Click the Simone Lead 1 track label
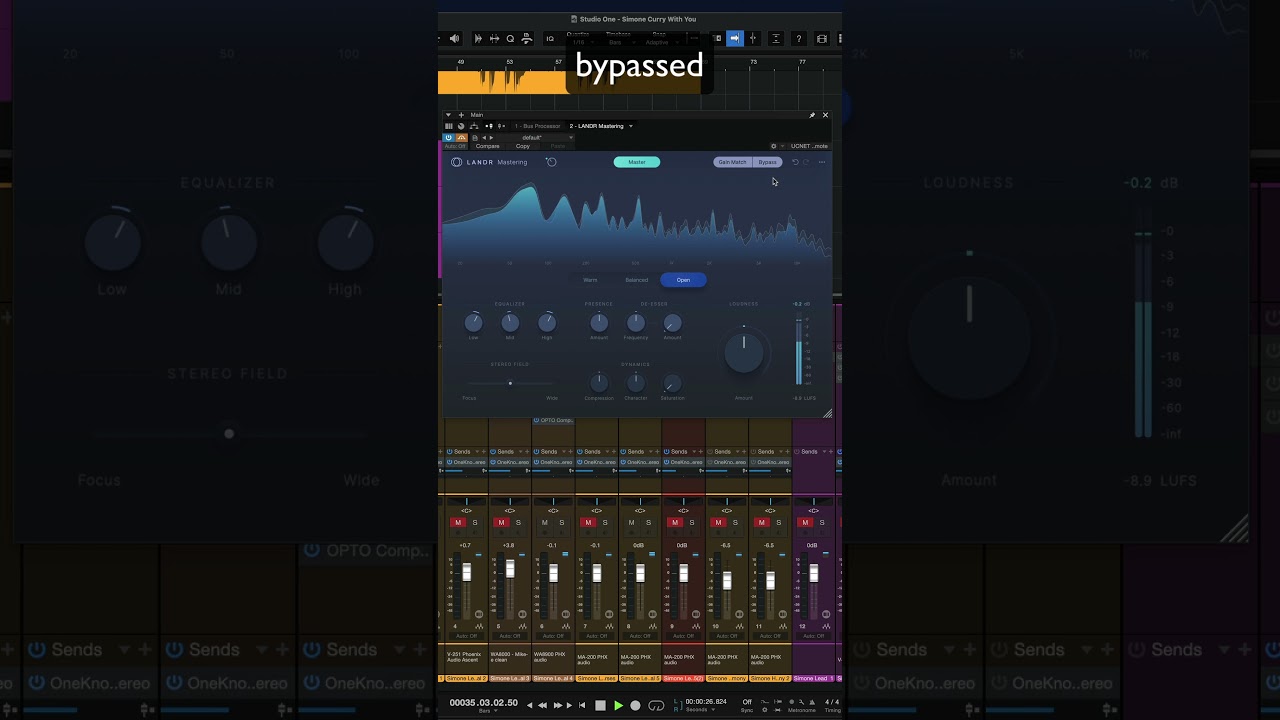 [x=813, y=678]
